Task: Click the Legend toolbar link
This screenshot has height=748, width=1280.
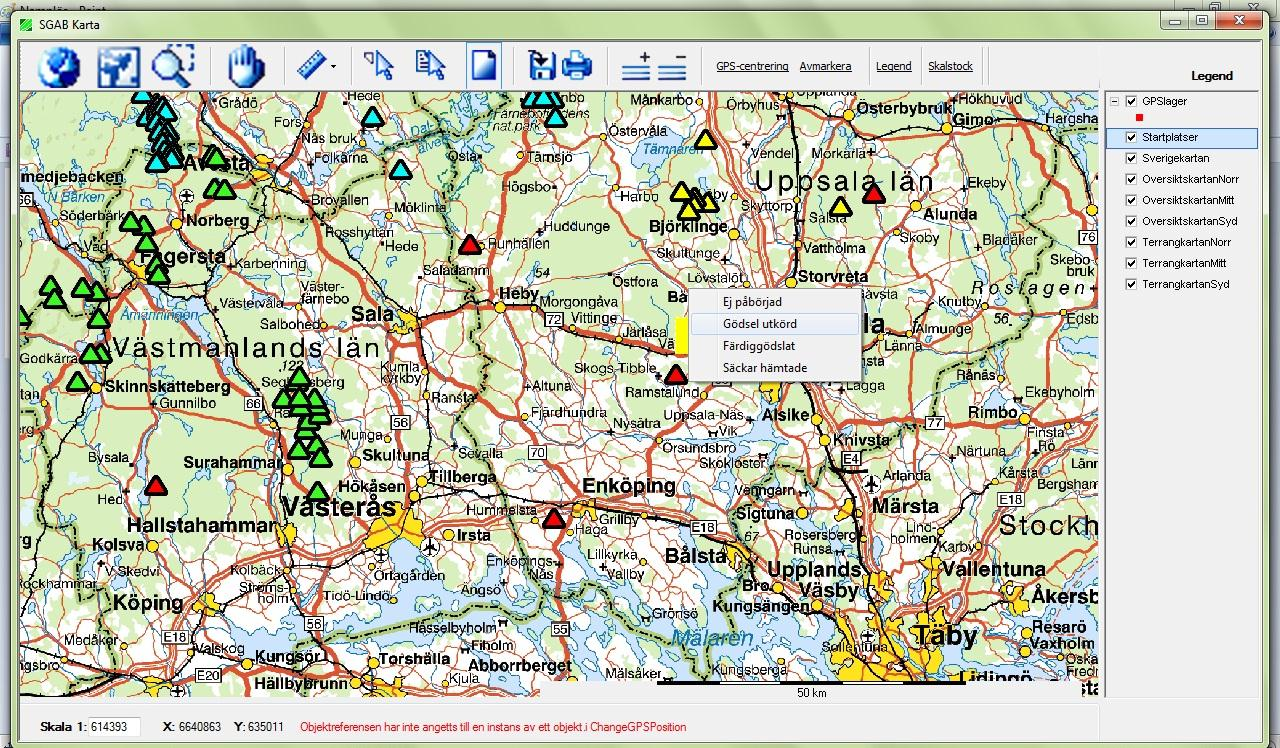Action: click(894, 67)
